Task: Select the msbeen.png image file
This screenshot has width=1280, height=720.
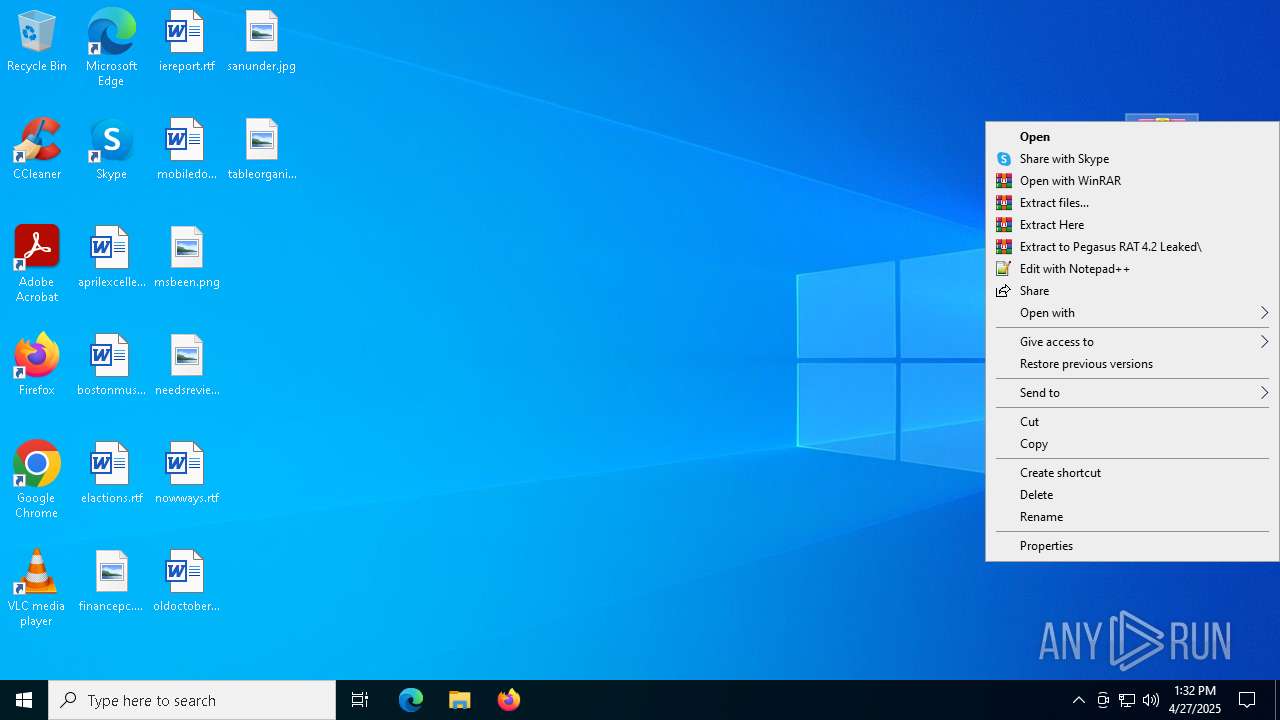Action: click(186, 258)
